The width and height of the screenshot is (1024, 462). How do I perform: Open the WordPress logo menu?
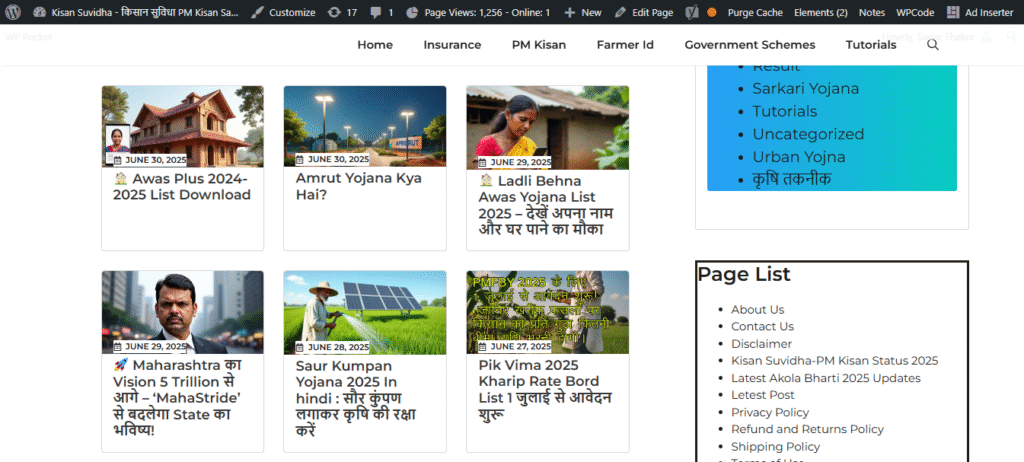pos(13,12)
